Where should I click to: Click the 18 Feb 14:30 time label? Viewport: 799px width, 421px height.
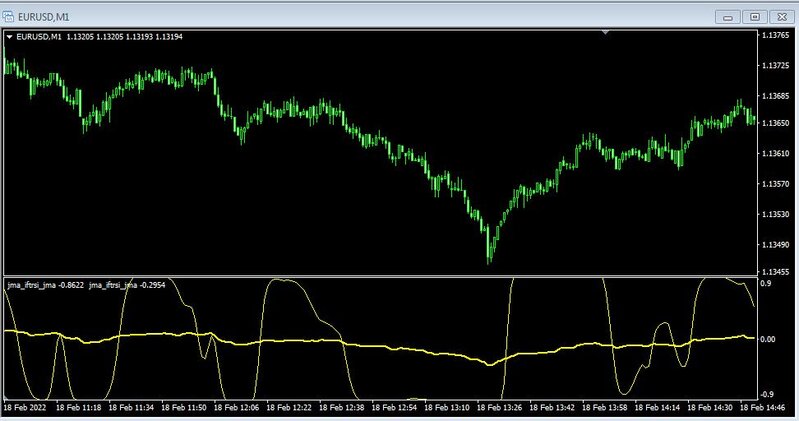tap(710, 407)
